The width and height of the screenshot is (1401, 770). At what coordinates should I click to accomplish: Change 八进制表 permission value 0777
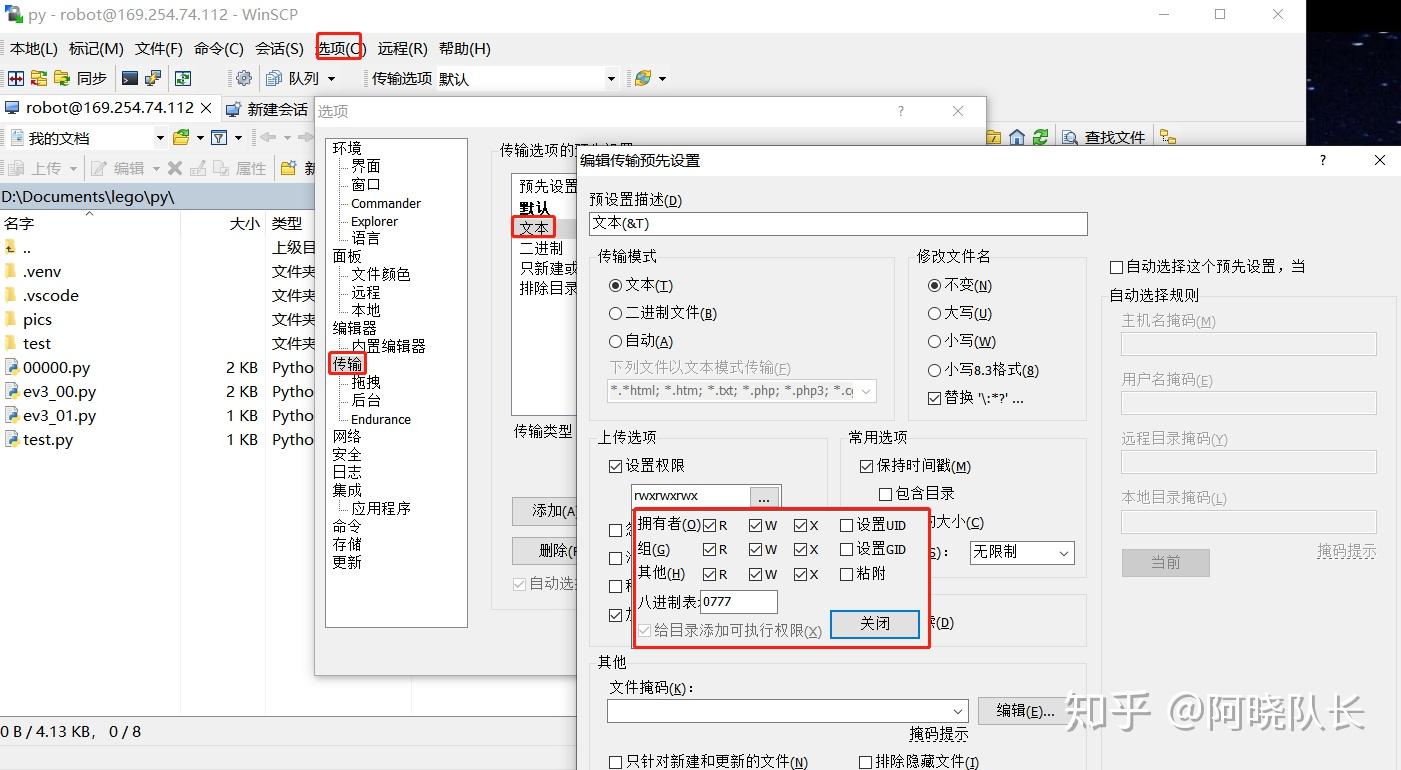[740, 601]
